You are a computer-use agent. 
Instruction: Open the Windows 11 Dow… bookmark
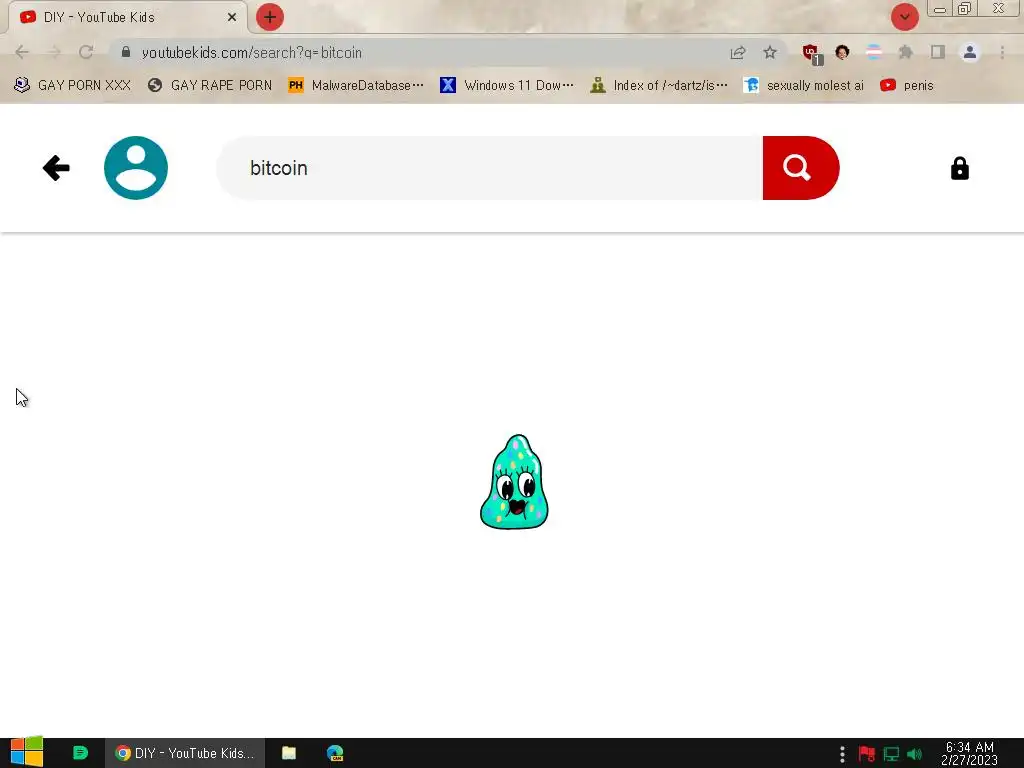507,86
